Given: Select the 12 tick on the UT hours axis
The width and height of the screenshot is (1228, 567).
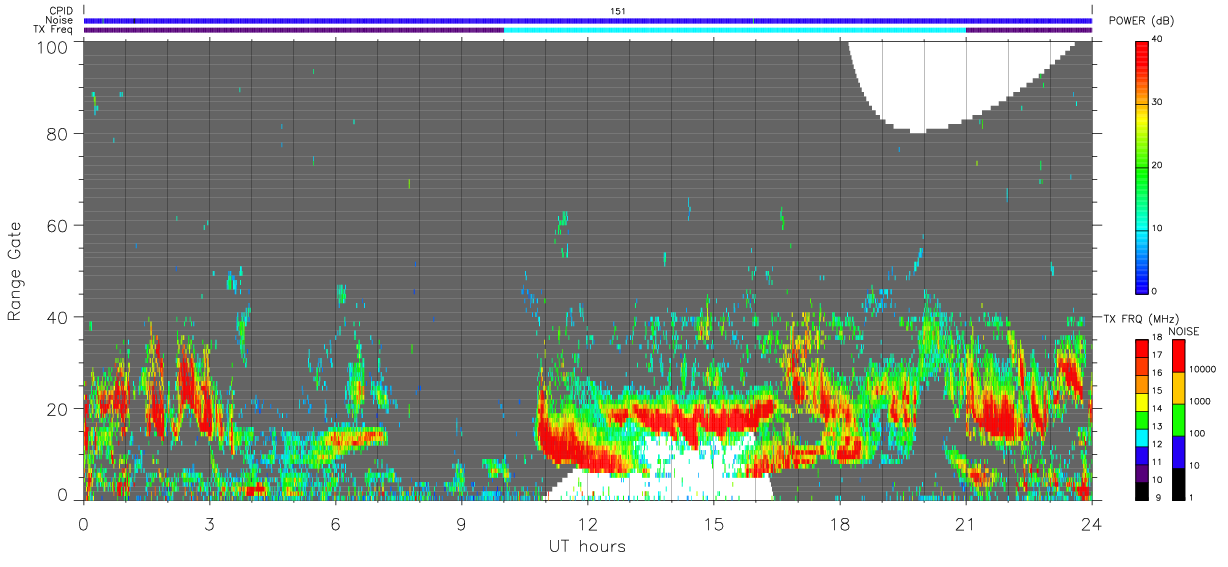Looking at the screenshot, I should pyautogui.click(x=587, y=524).
